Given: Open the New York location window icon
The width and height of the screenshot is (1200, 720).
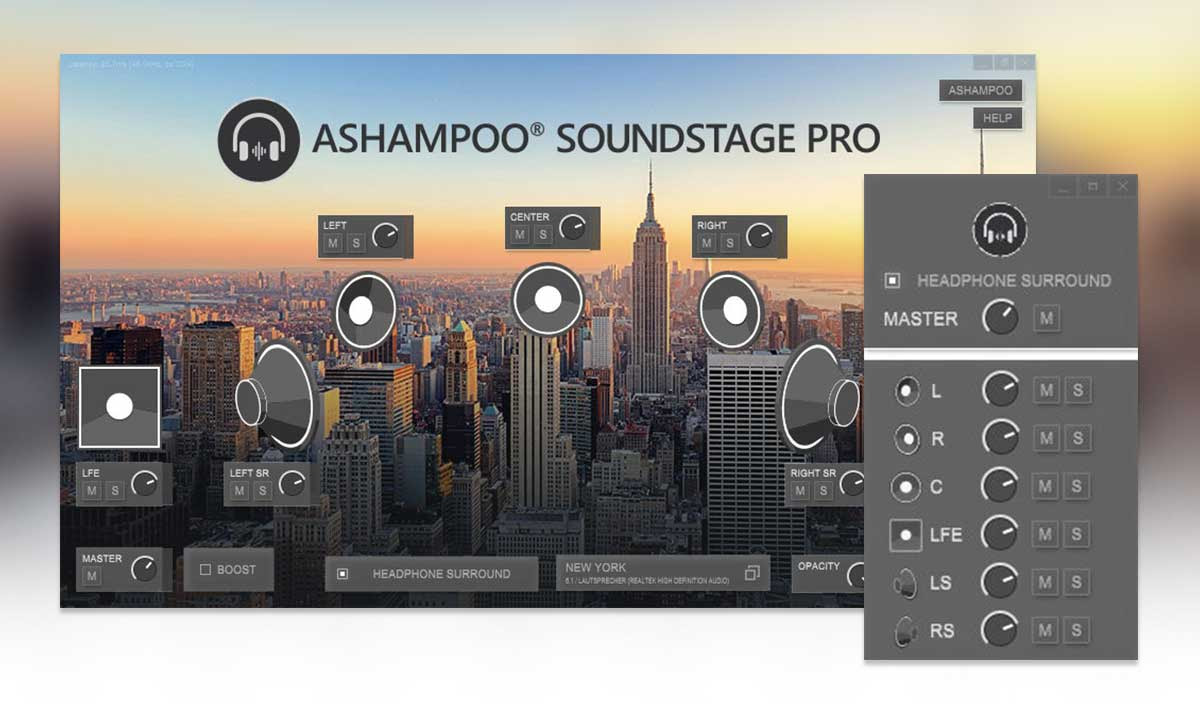Looking at the screenshot, I should 752,574.
